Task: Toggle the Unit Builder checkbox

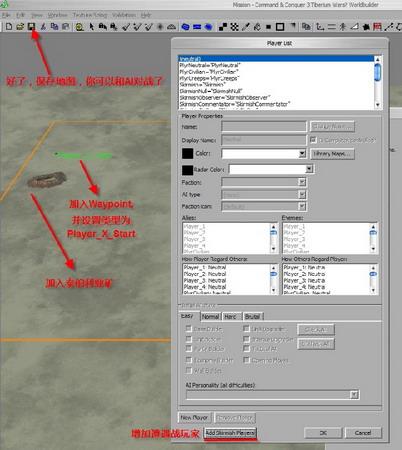Action: [189, 339]
